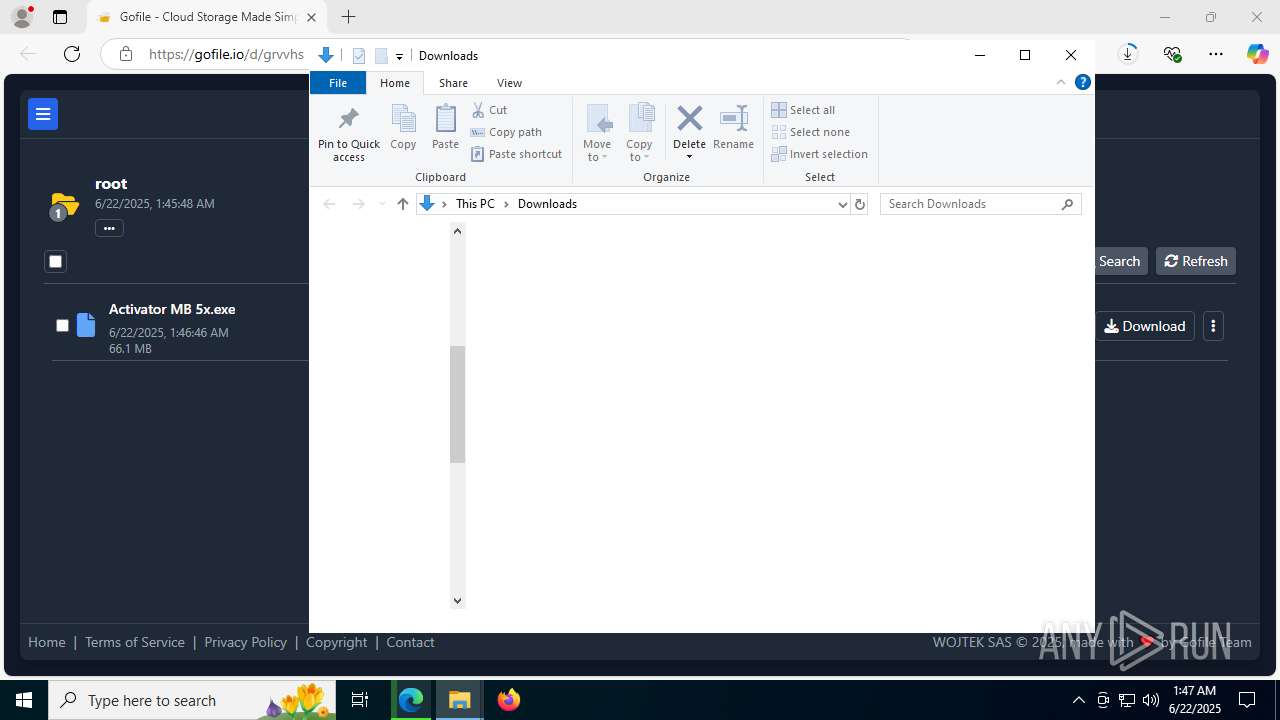Switch to the Home ribbon tab
The width and height of the screenshot is (1280, 720).
395,83
